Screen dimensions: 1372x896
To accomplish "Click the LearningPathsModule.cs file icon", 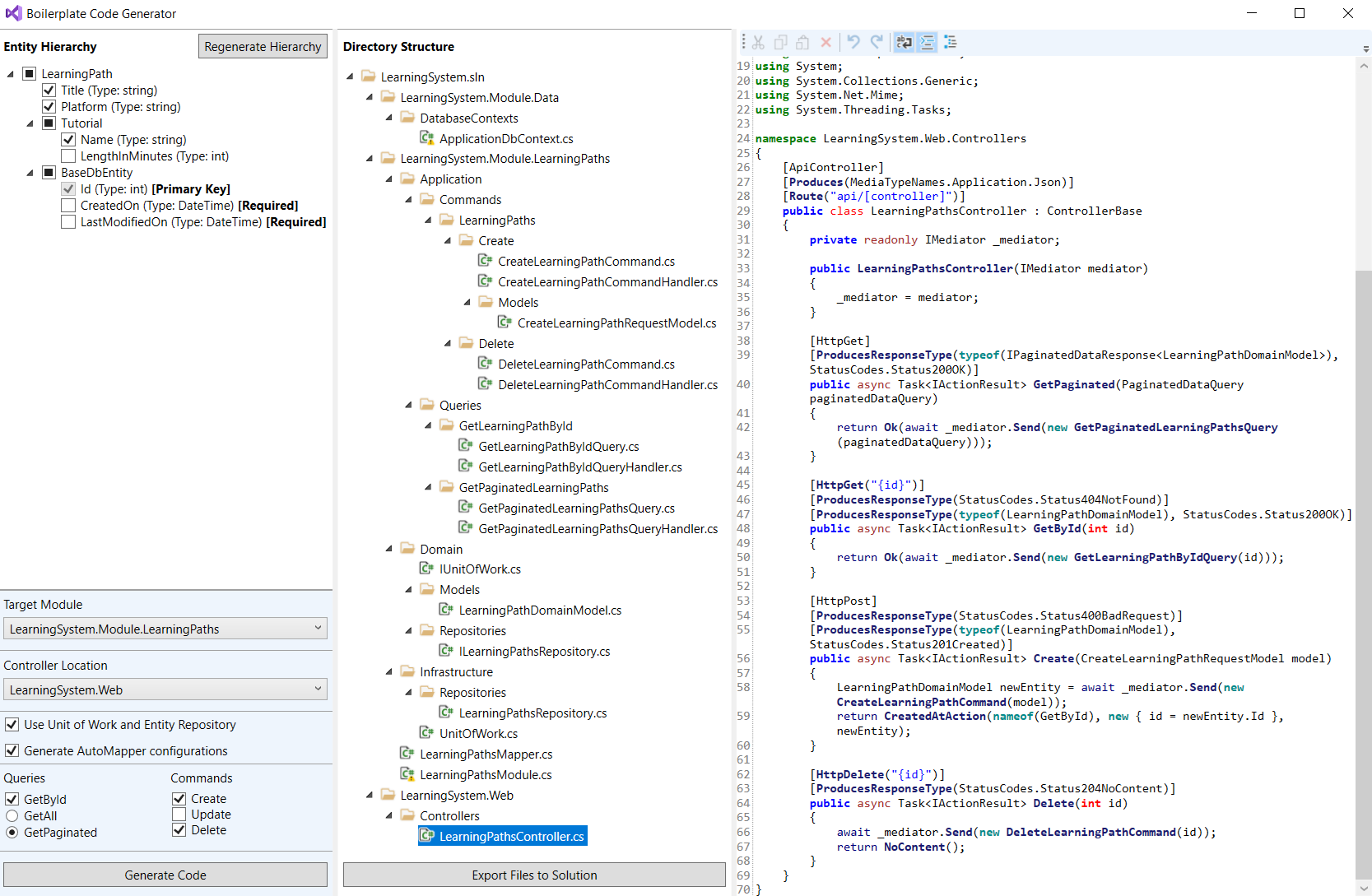I will (407, 774).
